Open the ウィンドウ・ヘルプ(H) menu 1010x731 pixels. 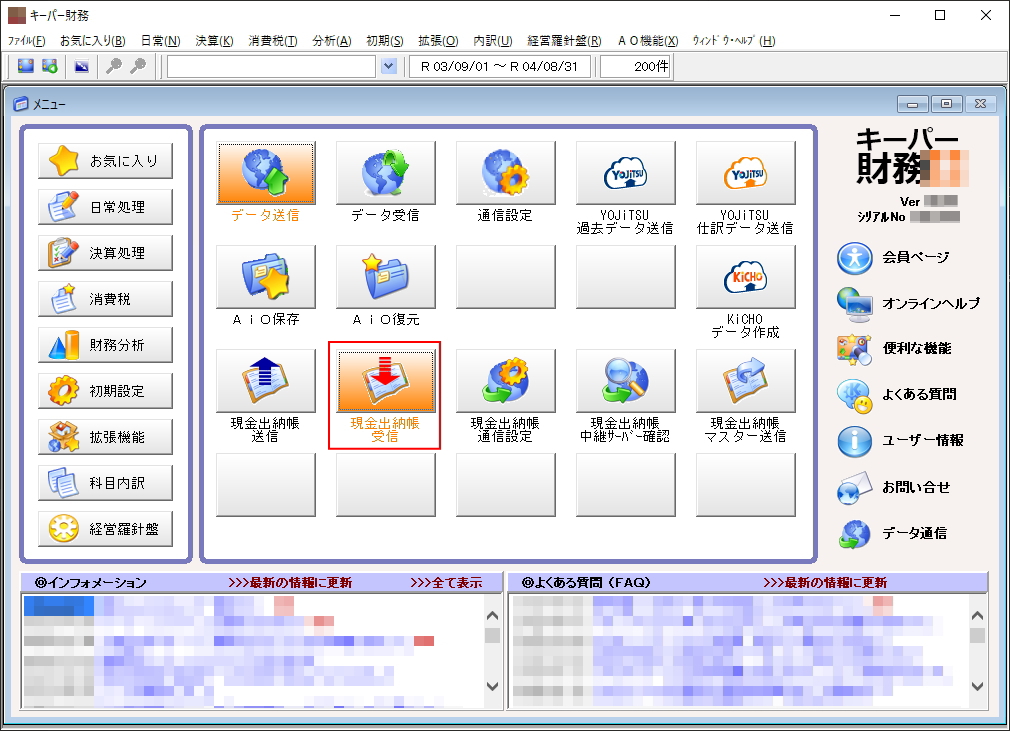click(734, 41)
